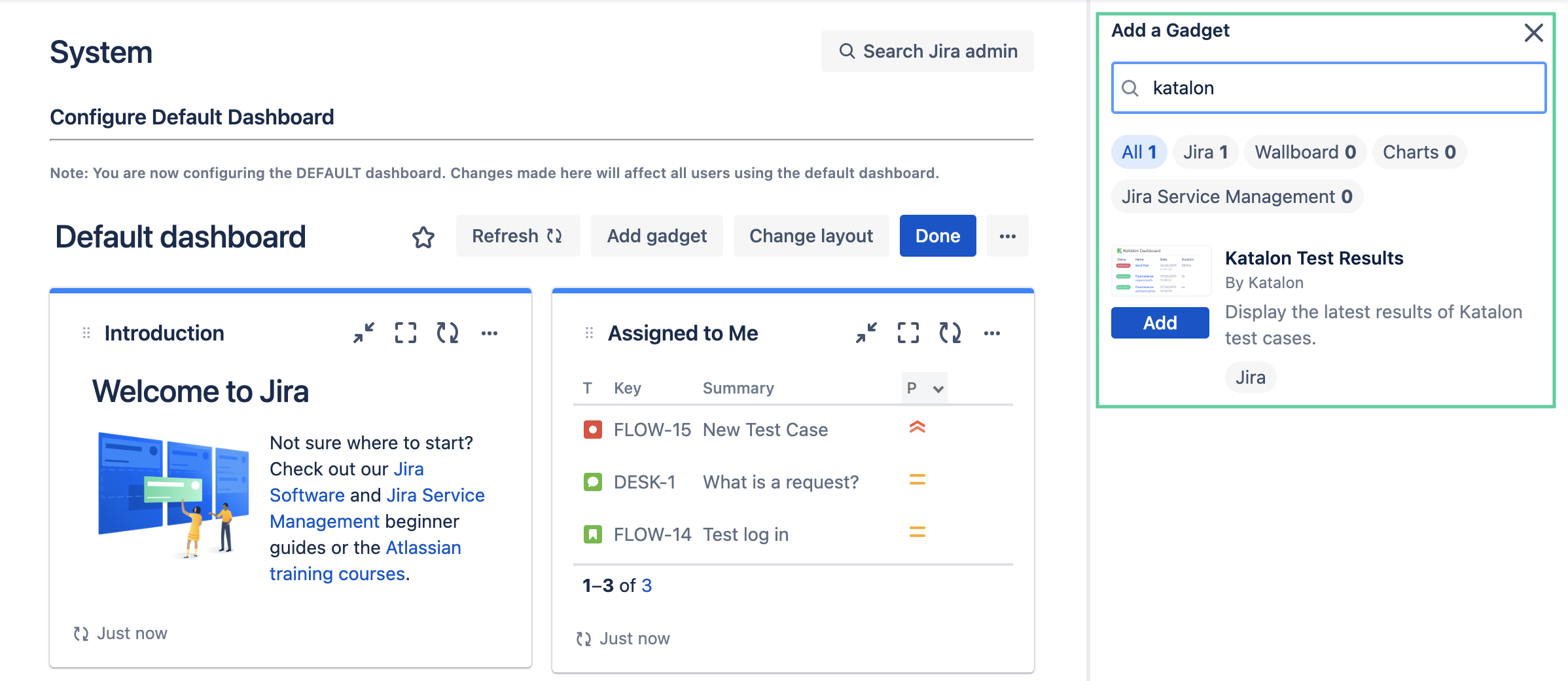Add the Katalon Test Results gadget
The image size is (1568, 681).
coord(1160,323)
